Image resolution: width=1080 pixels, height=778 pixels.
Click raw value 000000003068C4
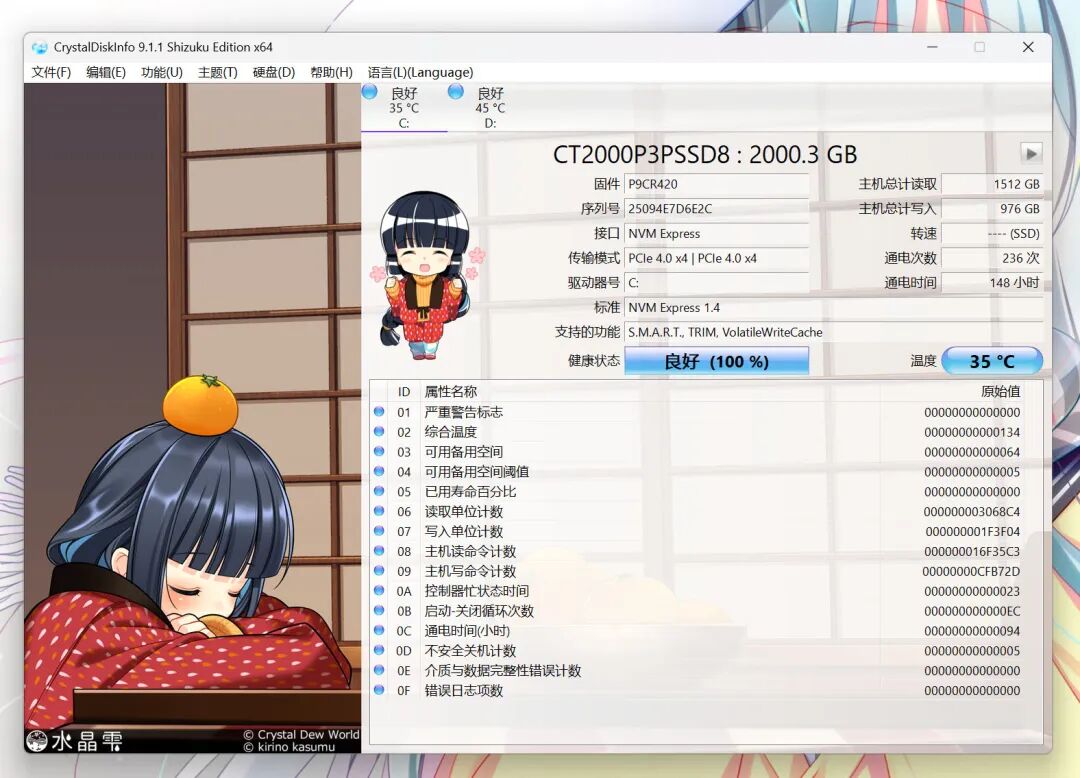(972, 512)
